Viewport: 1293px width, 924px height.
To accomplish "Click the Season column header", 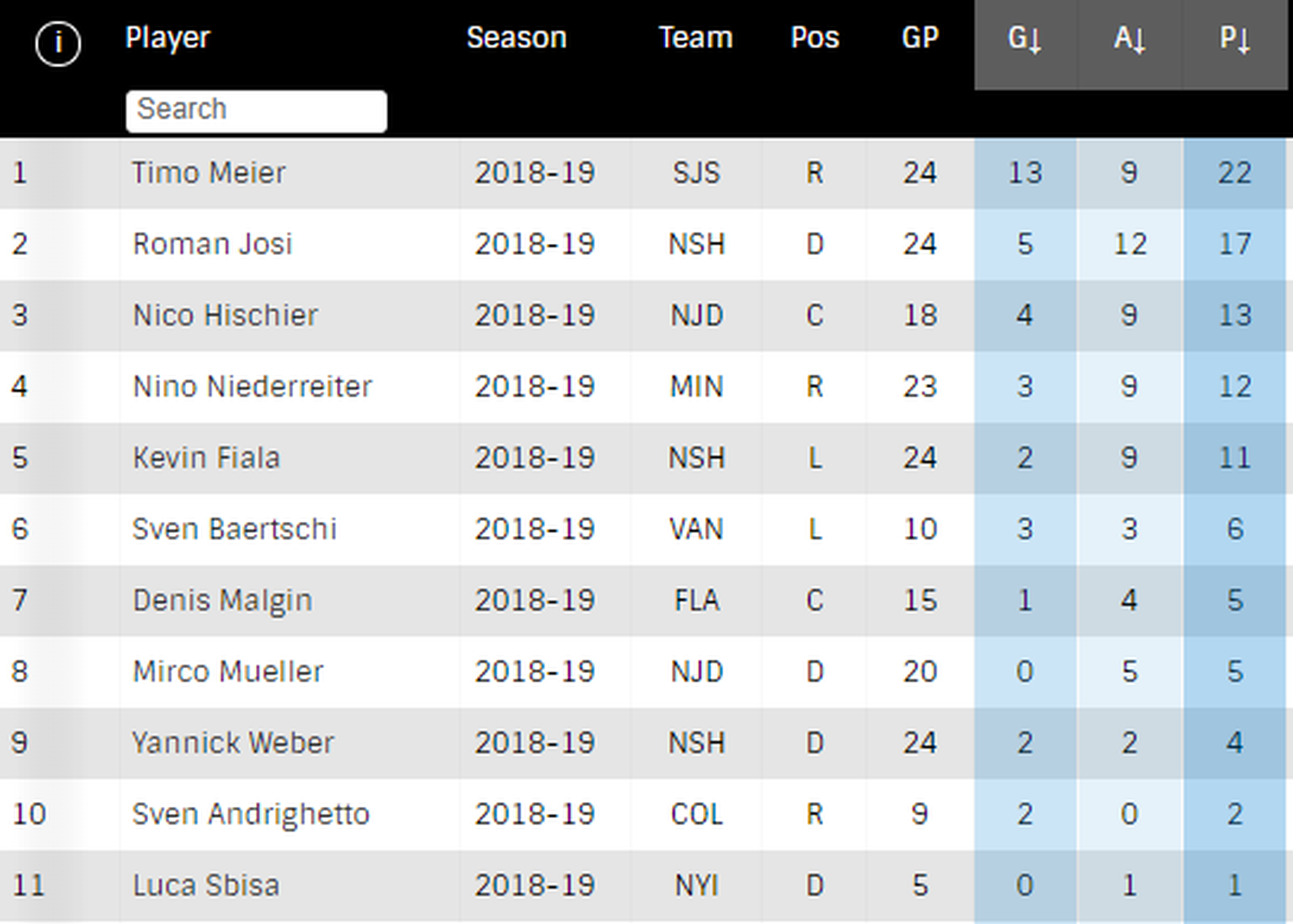I will [516, 38].
